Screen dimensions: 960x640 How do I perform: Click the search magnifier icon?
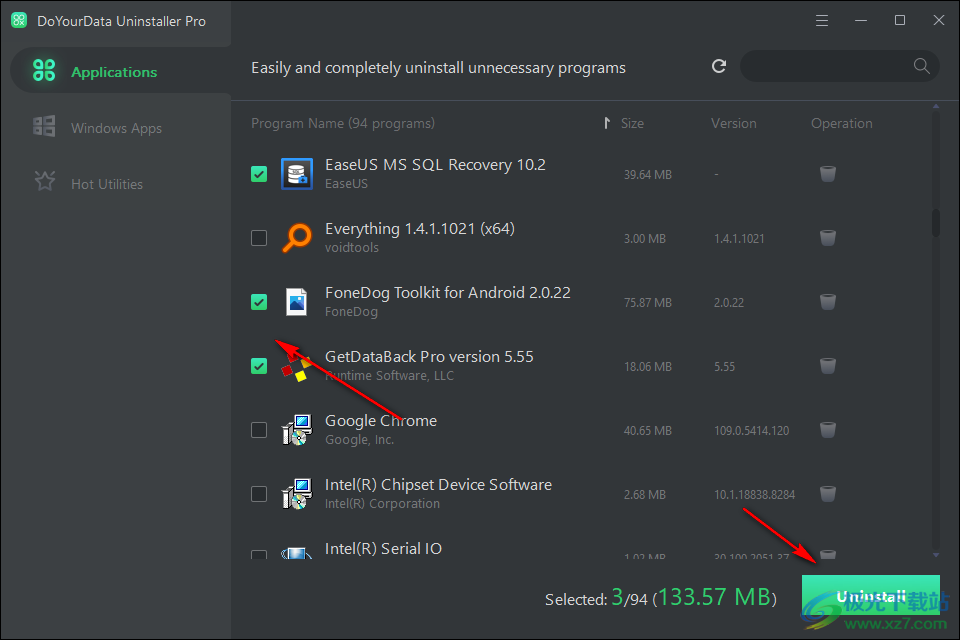tap(921, 66)
